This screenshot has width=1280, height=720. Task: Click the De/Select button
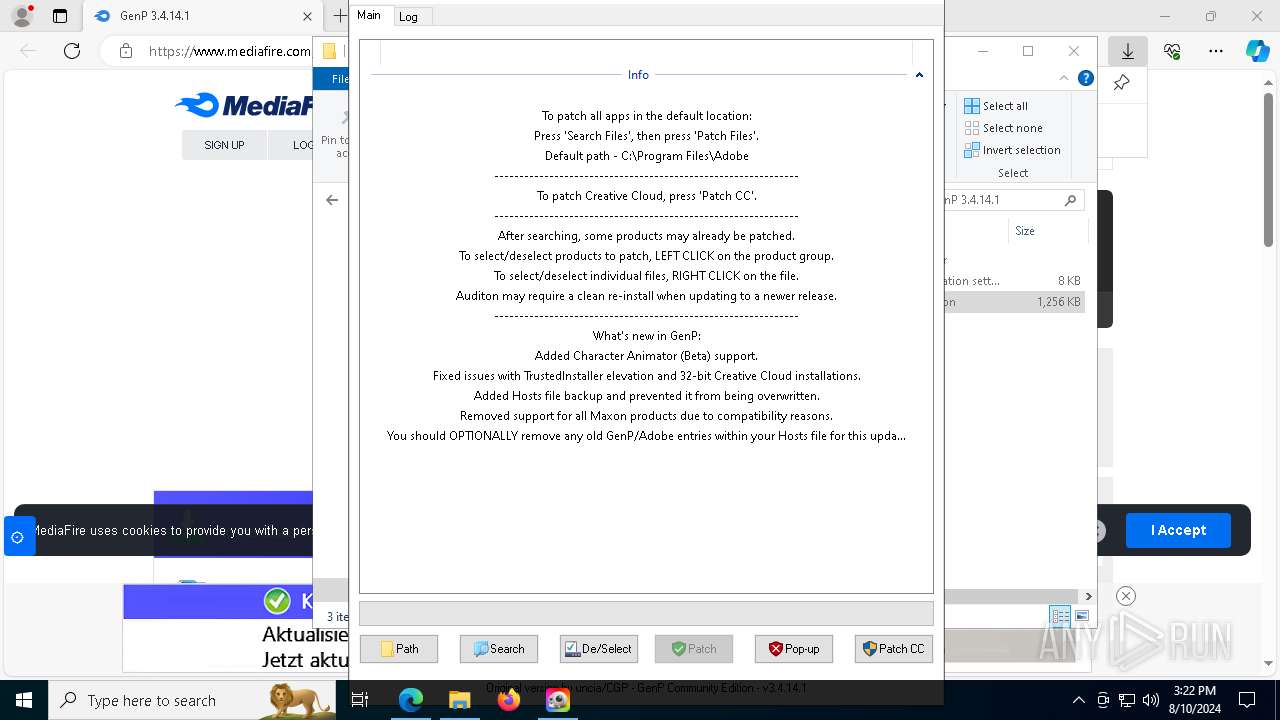(x=598, y=649)
